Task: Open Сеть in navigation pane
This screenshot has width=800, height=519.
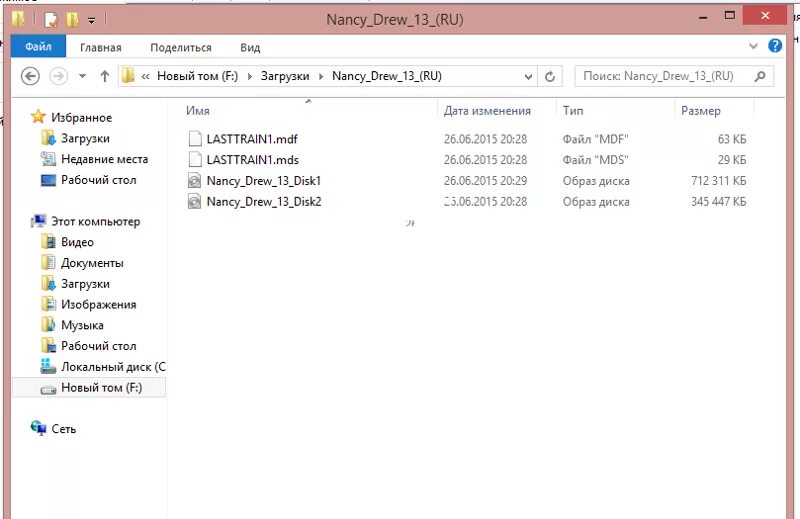Action: point(63,429)
